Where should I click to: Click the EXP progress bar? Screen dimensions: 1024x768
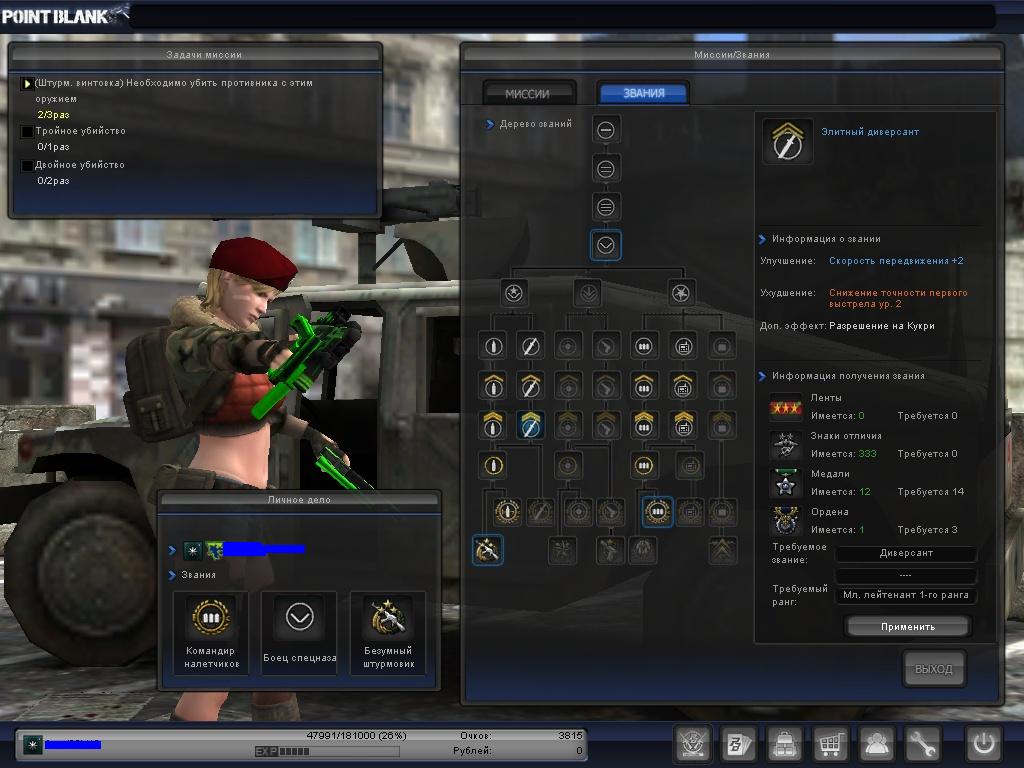pyautogui.click(x=327, y=752)
